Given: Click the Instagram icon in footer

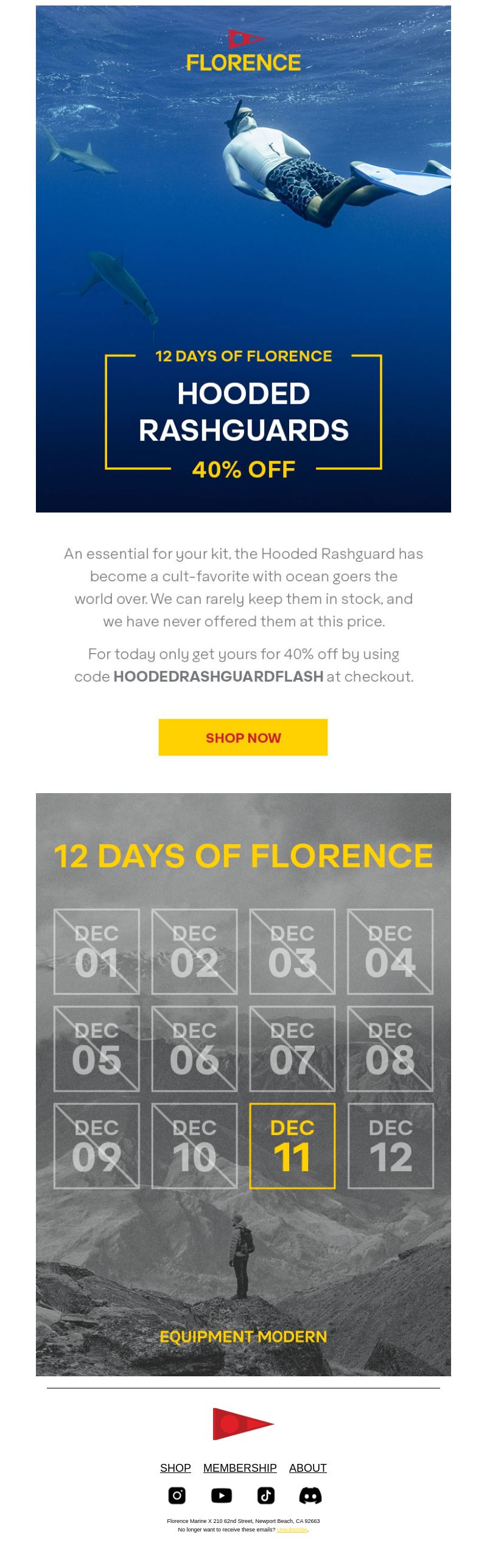Looking at the screenshot, I should pyautogui.click(x=177, y=1496).
